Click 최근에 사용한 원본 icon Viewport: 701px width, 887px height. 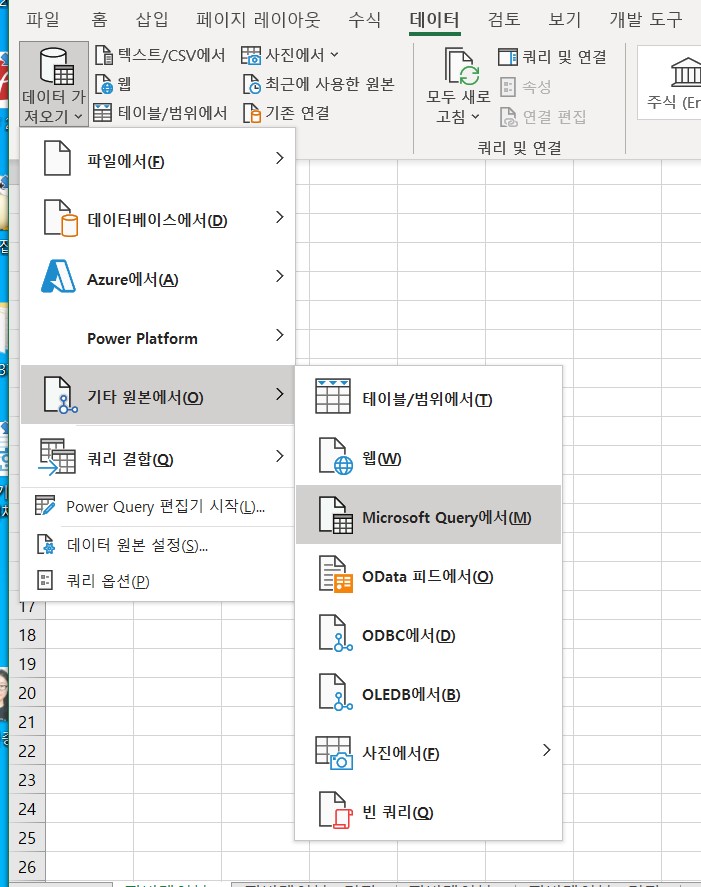[252, 84]
